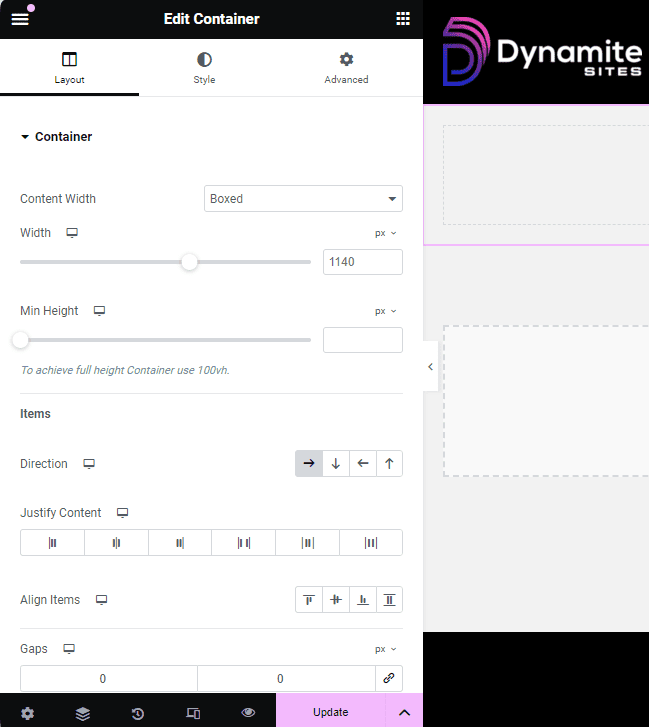Click the Update button

[x=330, y=712]
